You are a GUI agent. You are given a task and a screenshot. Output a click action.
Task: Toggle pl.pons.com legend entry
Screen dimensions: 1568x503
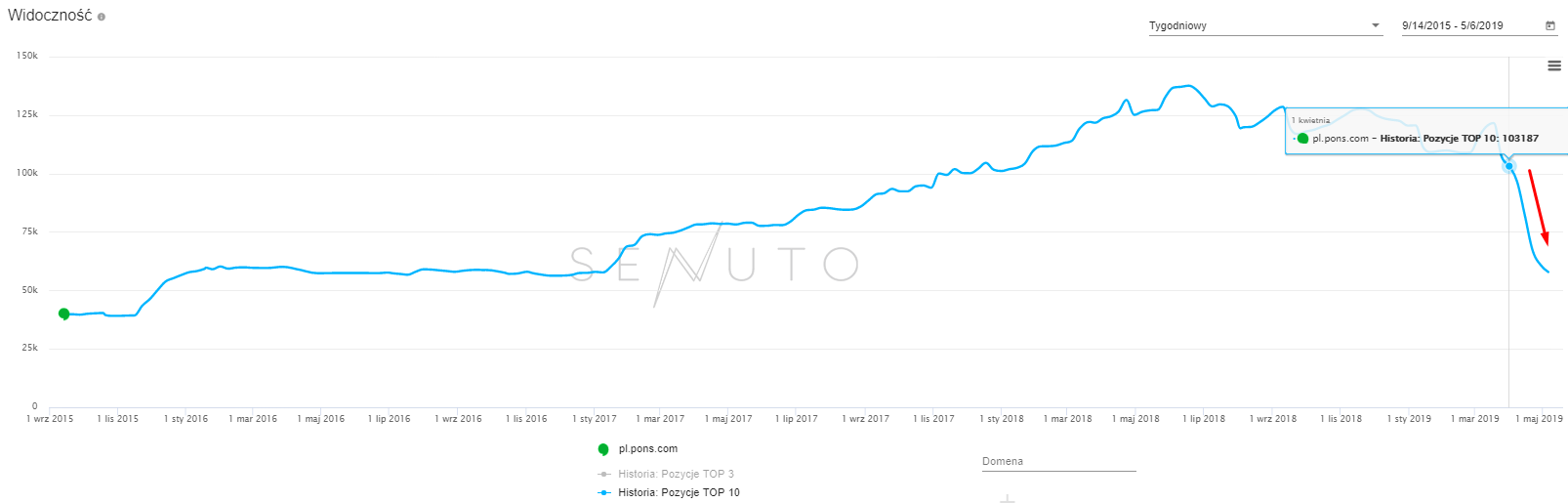647,449
